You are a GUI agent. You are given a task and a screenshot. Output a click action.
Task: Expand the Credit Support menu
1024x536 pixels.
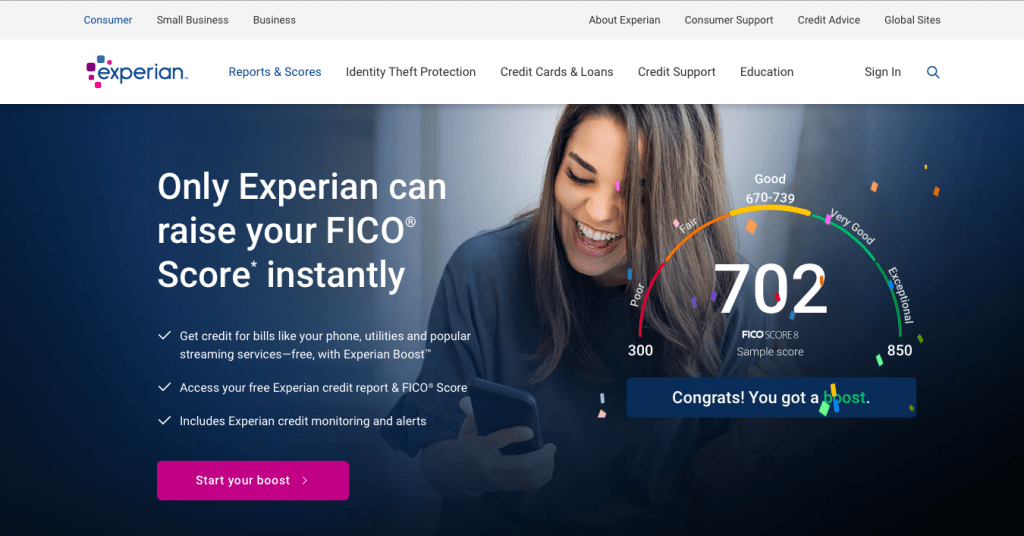[677, 72]
